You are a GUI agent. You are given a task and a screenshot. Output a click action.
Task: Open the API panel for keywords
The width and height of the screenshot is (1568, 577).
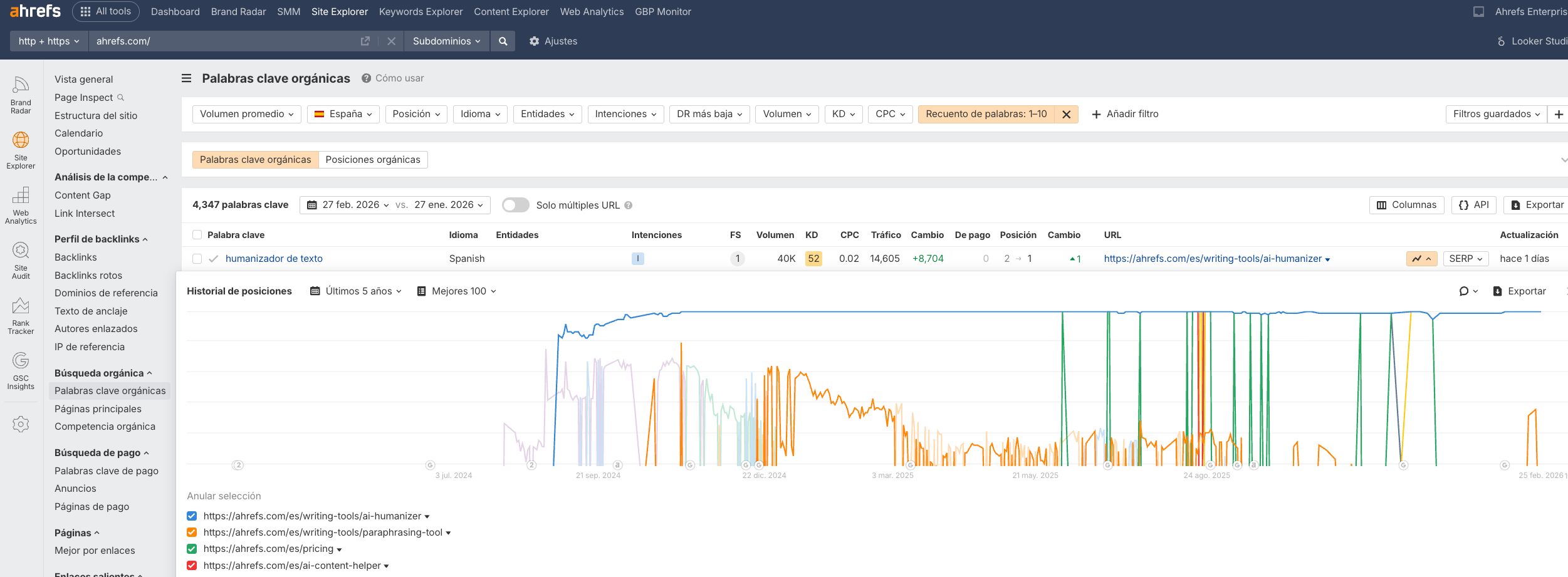1474,205
